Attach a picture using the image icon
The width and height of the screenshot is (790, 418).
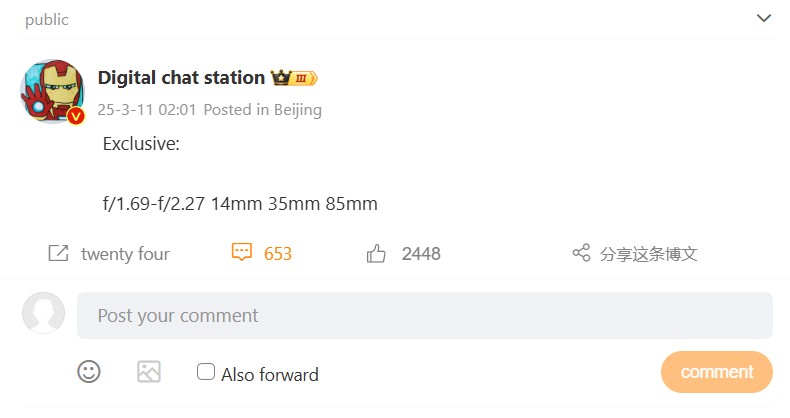pos(149,372)
